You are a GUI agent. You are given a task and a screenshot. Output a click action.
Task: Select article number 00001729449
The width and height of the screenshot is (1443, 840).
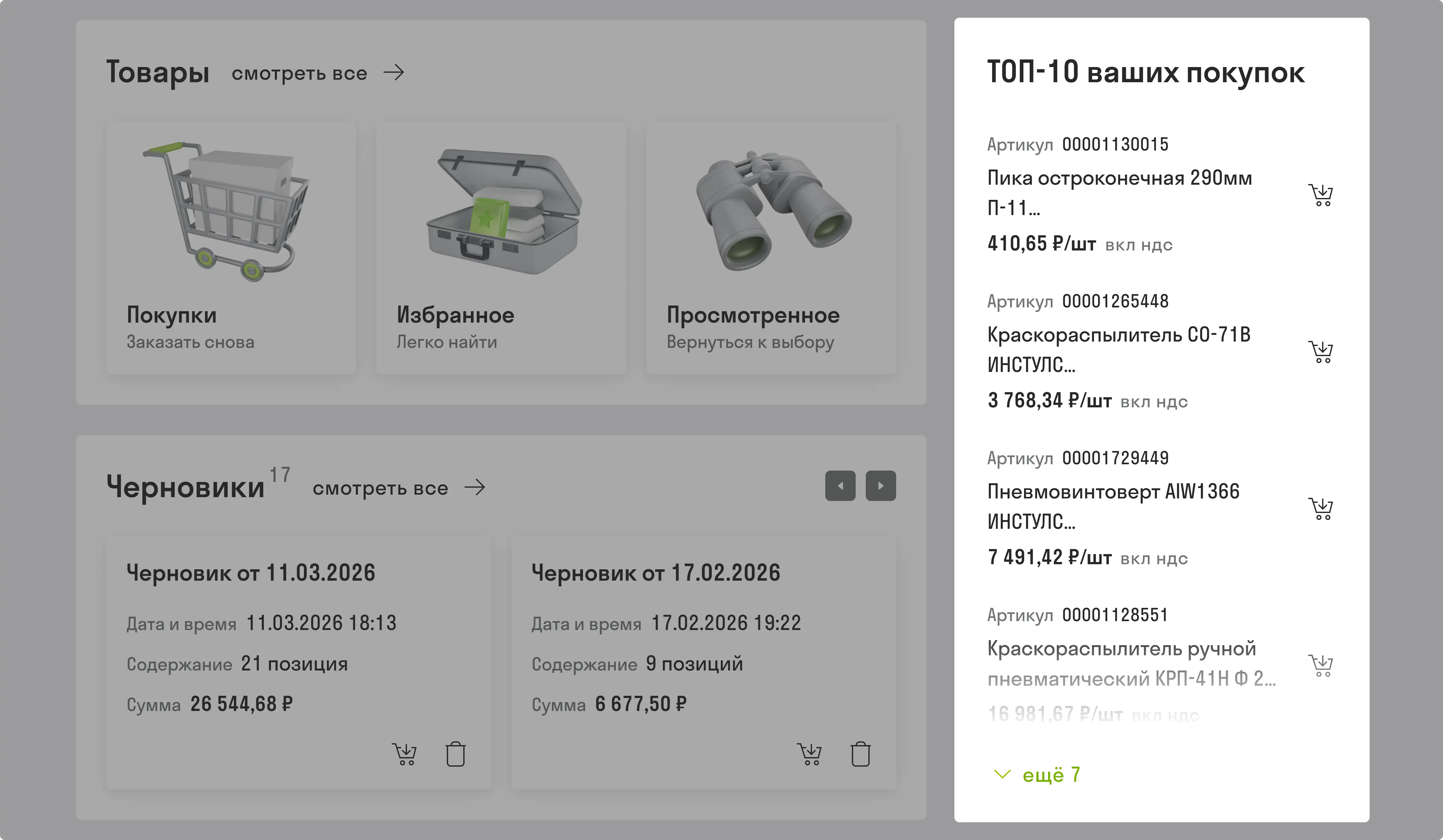[1115, 458]
